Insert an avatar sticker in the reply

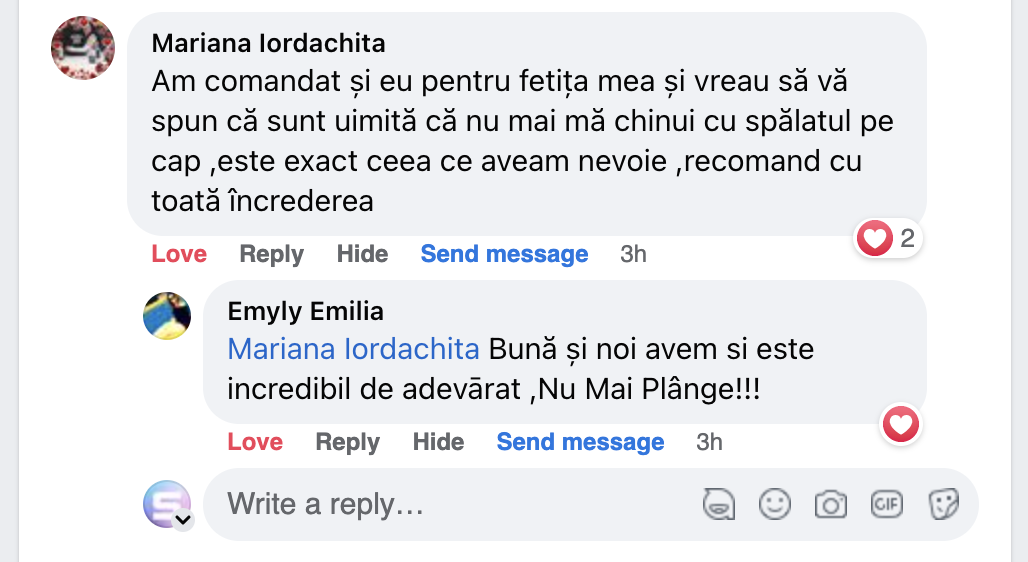[x=719, y=504]
